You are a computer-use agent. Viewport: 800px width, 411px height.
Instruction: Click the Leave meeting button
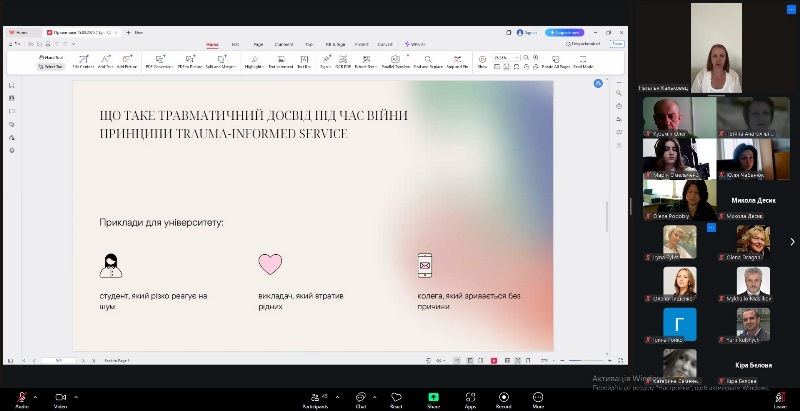coord(778,398)
